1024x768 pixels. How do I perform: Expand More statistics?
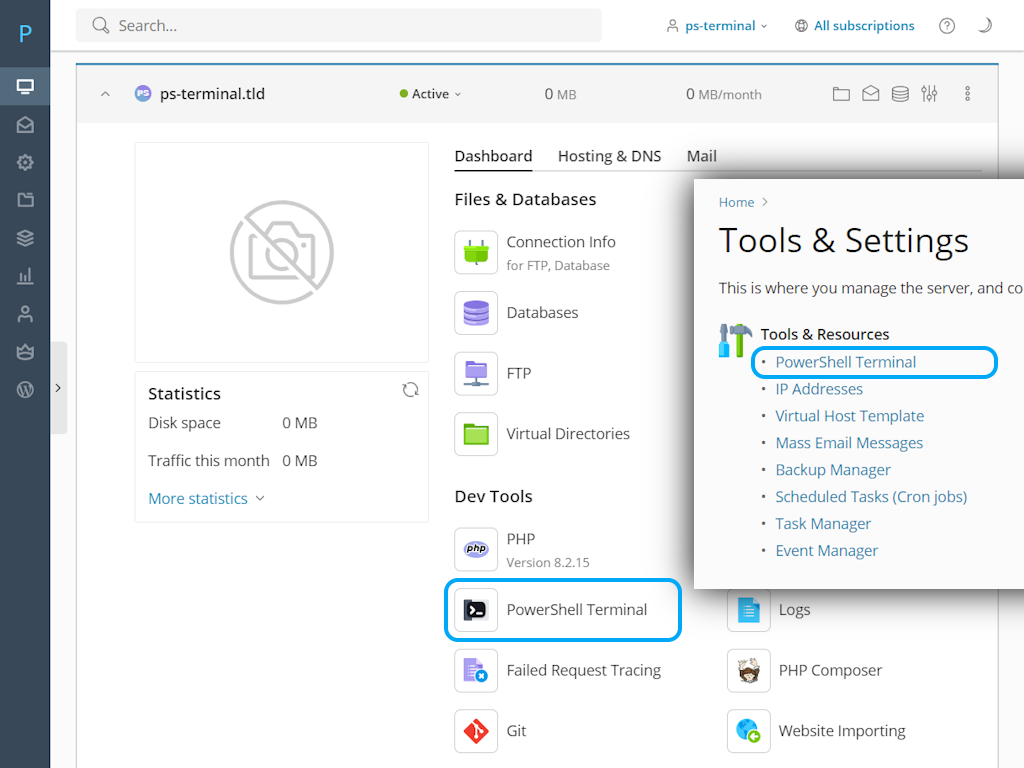[206, 498]
